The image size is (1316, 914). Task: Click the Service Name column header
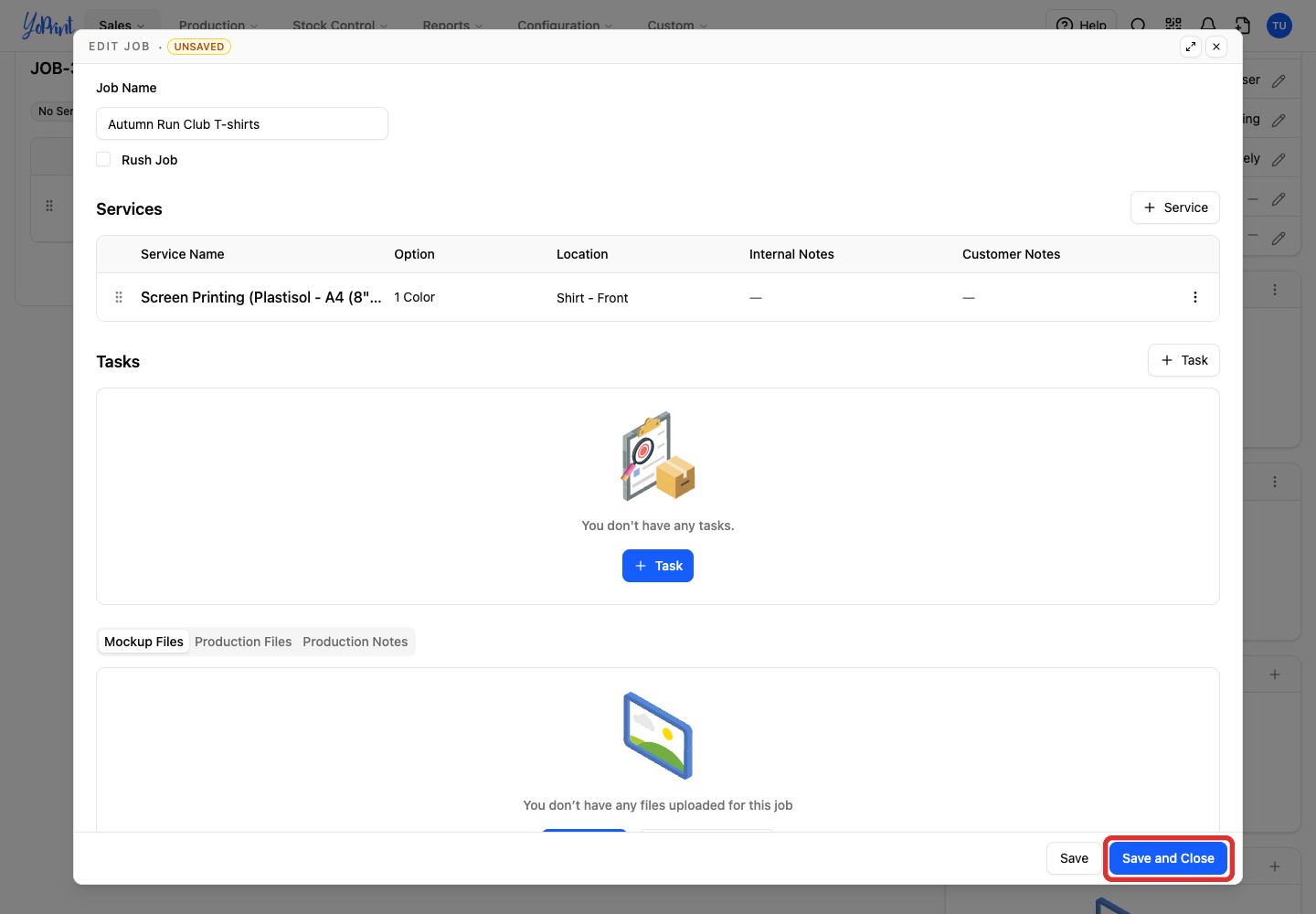point(183,254)
